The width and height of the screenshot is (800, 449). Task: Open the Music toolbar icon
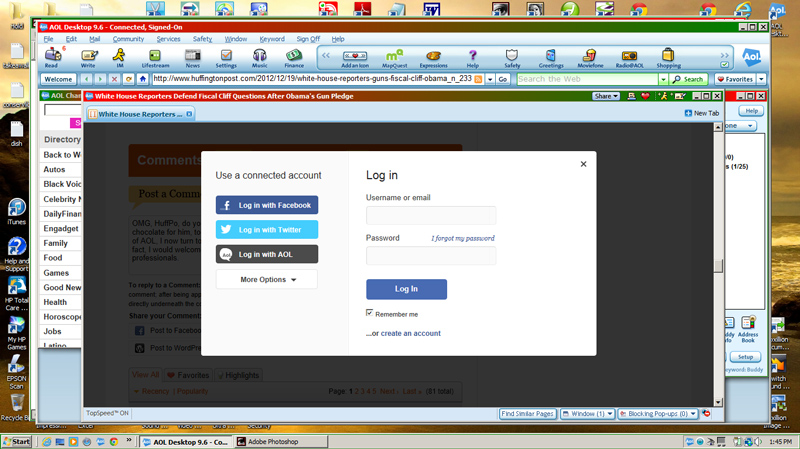click(259, 58)
